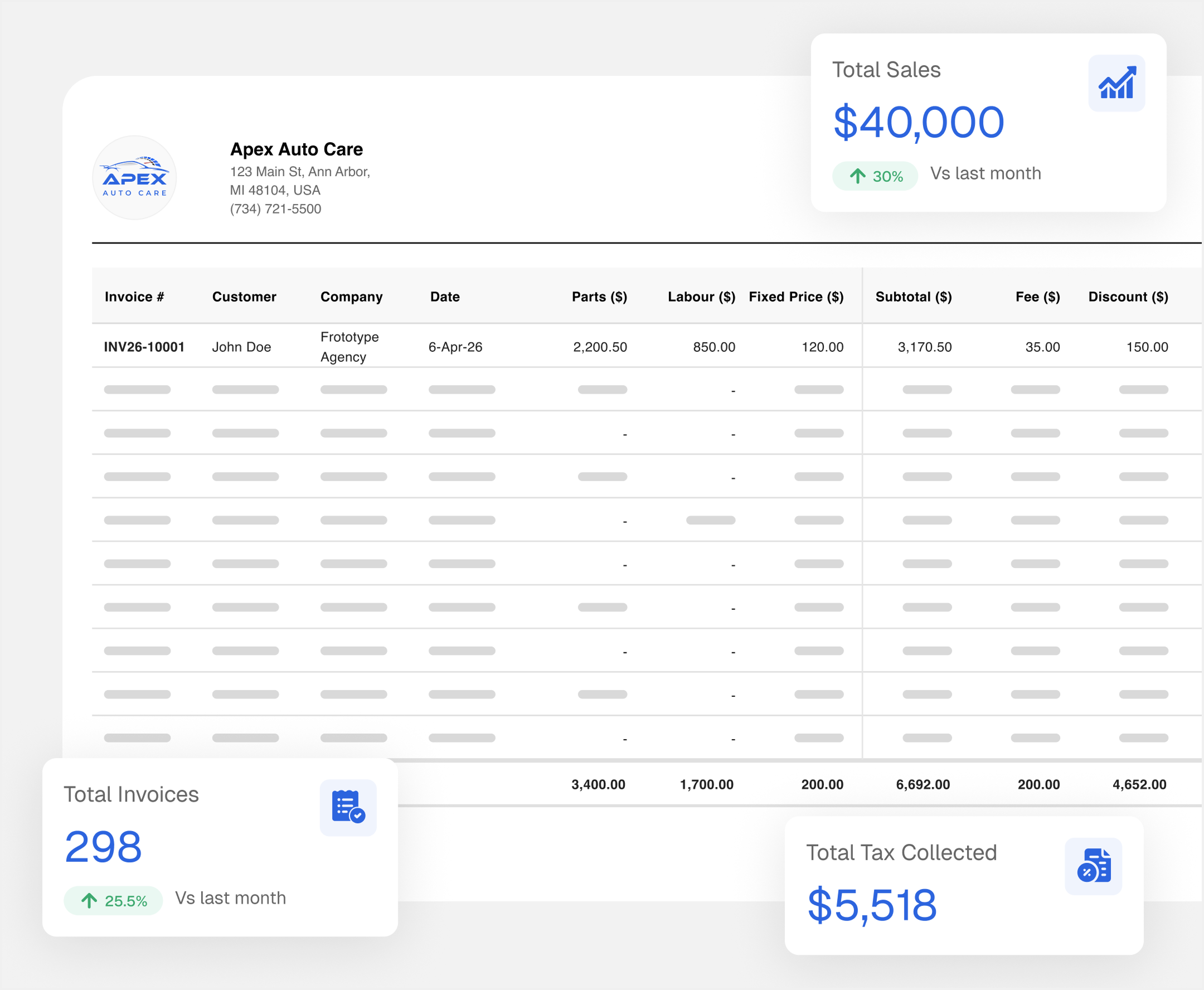This screenshot has width=1204, height=990.
Task: Select the Customer column header
Action: [244, 297]
